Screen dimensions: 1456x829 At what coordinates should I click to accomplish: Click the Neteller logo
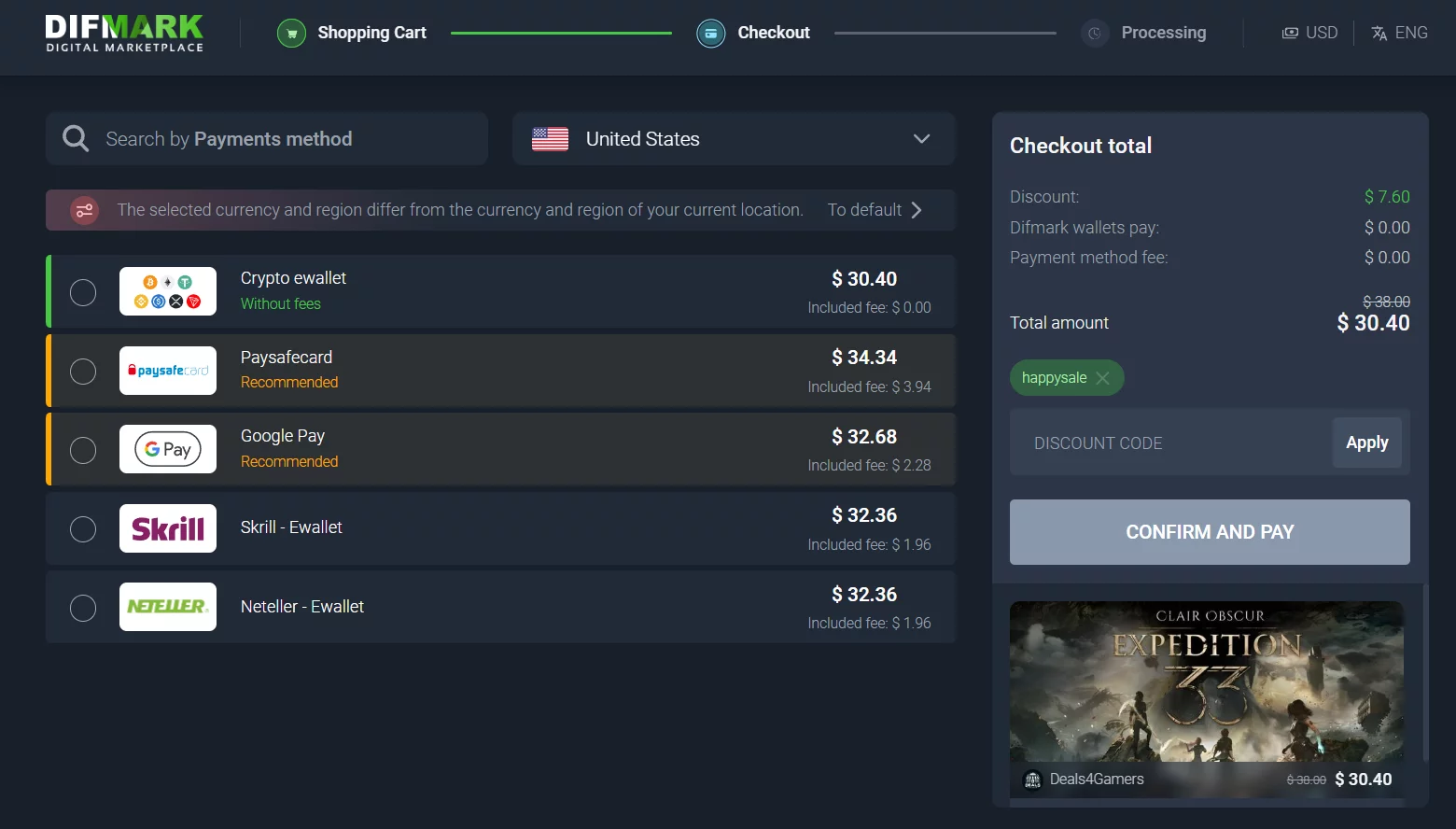coord(168,607)
